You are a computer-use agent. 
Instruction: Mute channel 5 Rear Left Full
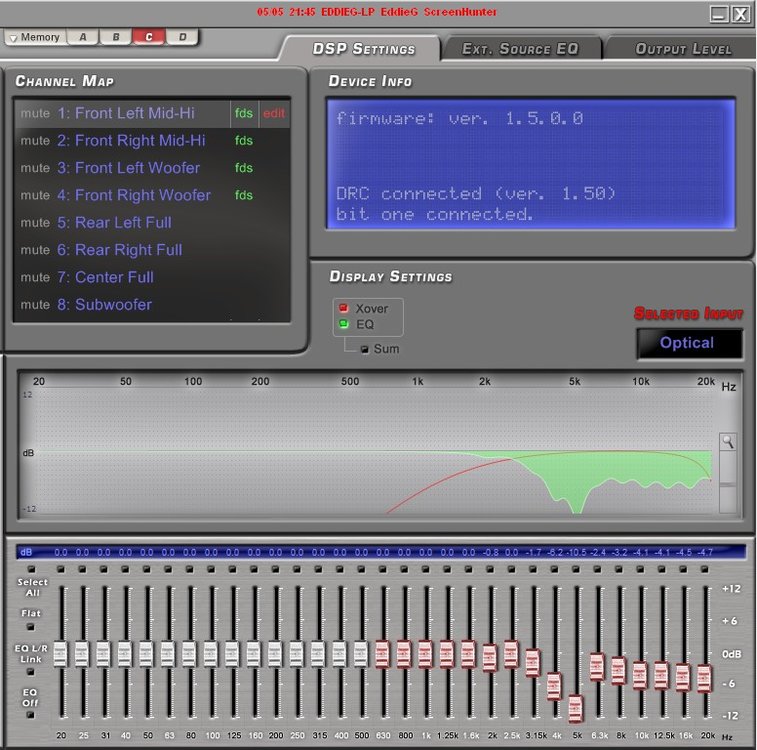[35, 223]
